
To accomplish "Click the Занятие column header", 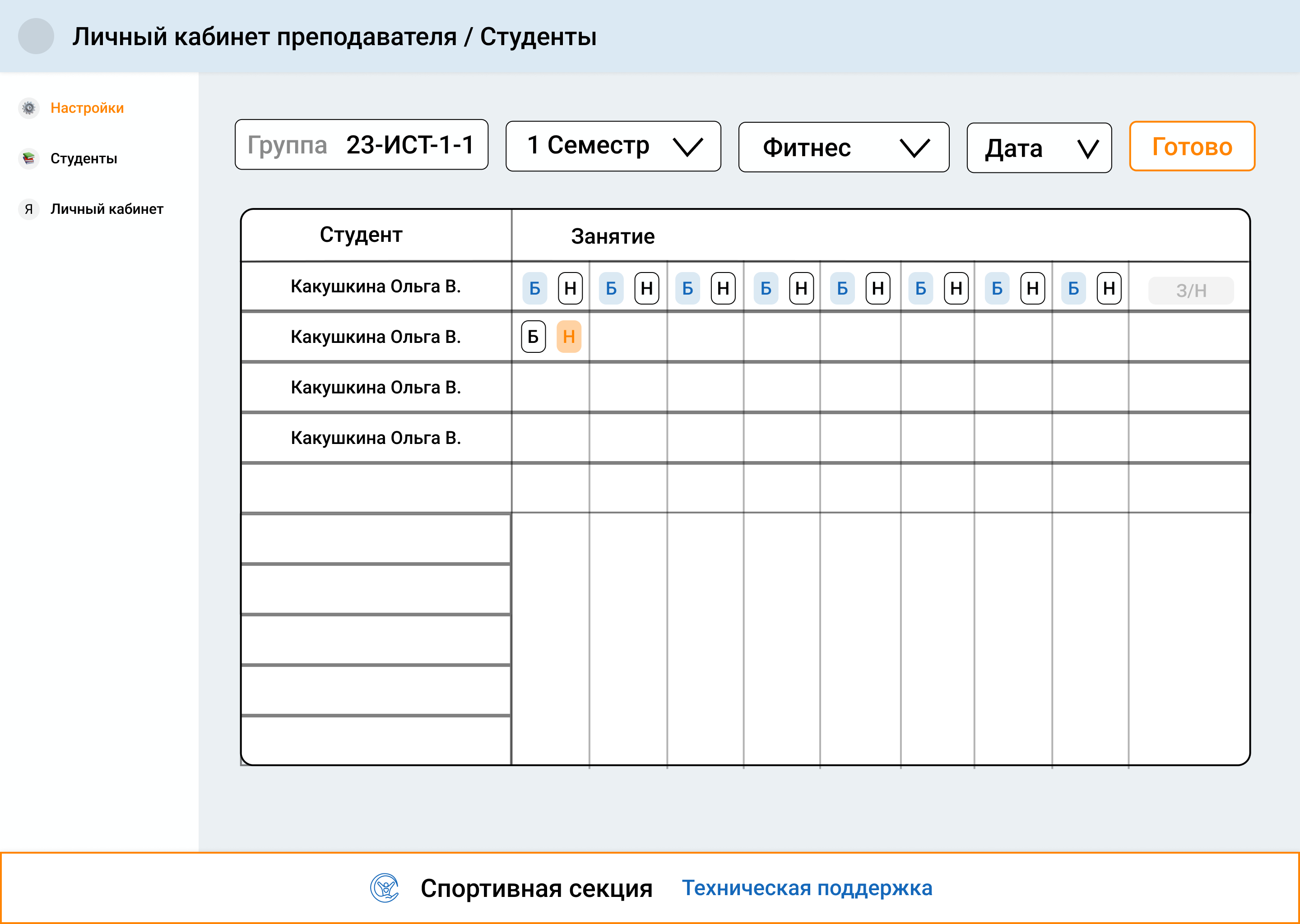I will tap(613, 236).
